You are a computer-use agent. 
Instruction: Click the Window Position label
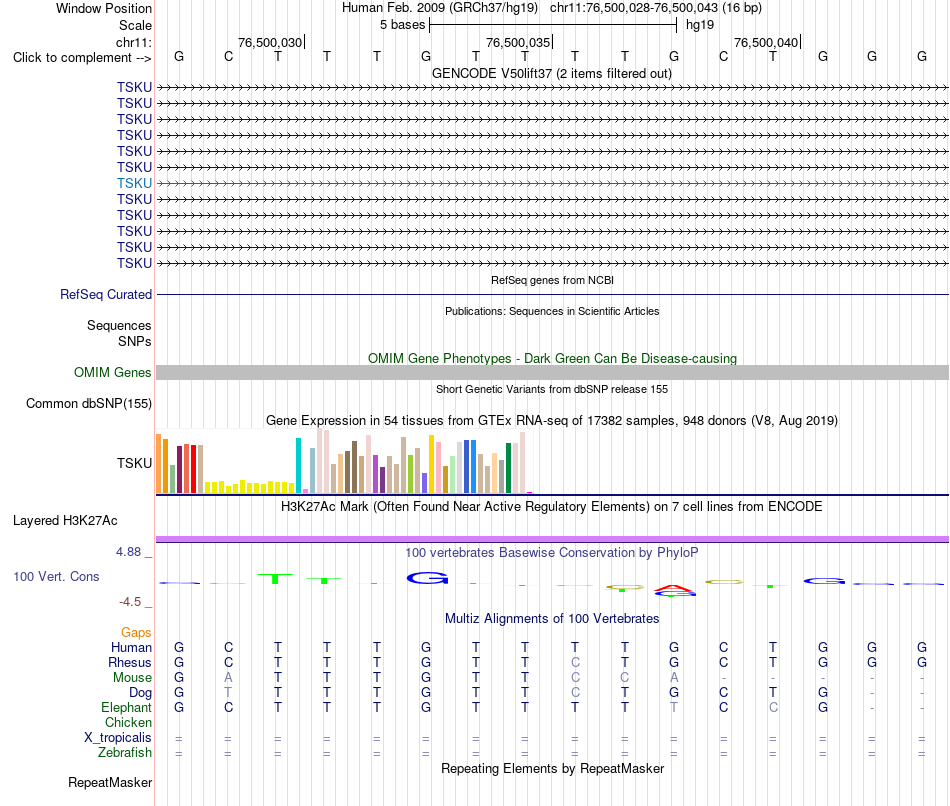tap(104, 8)
